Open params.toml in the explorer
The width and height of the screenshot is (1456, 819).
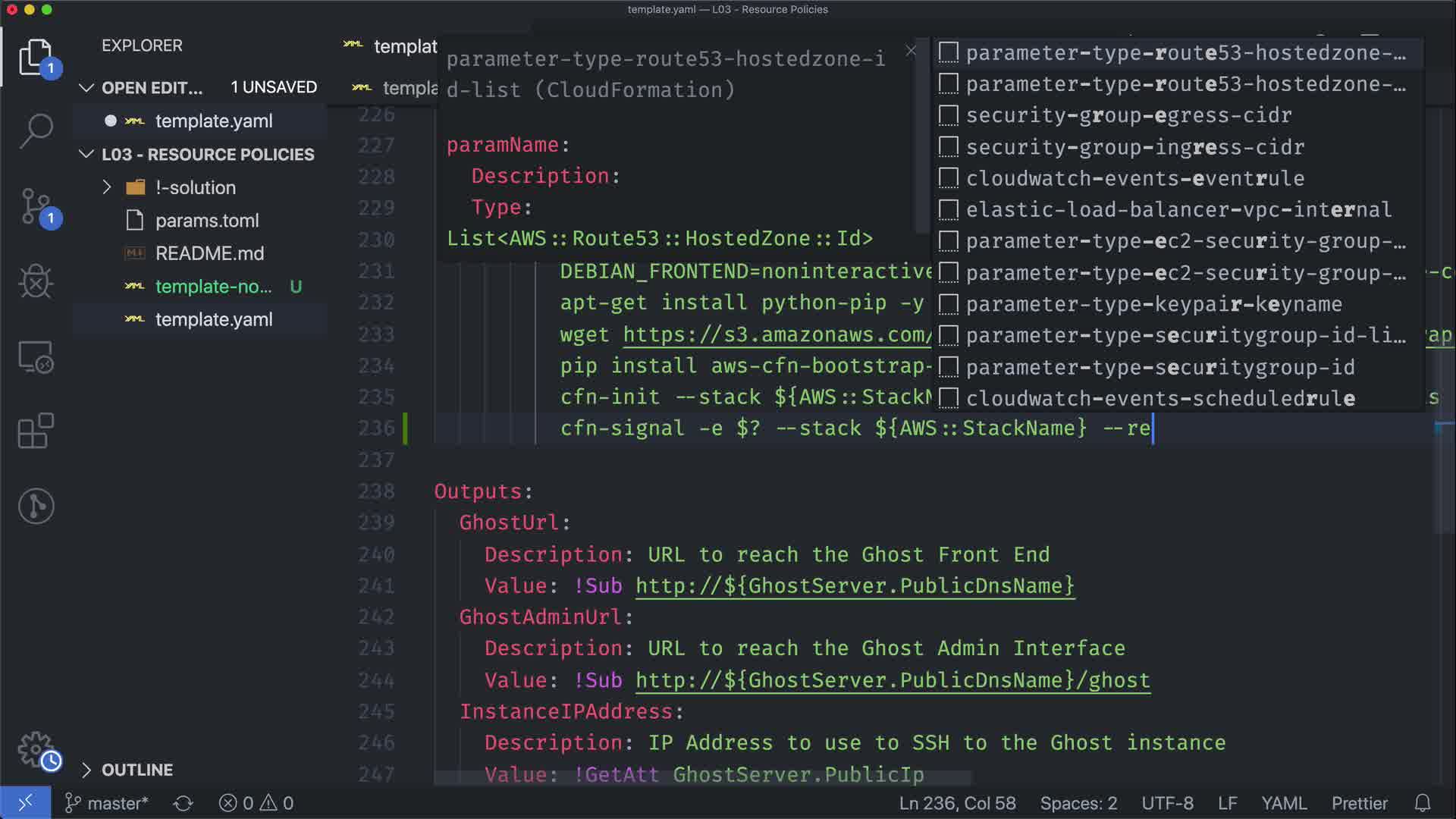coord(207,221)
